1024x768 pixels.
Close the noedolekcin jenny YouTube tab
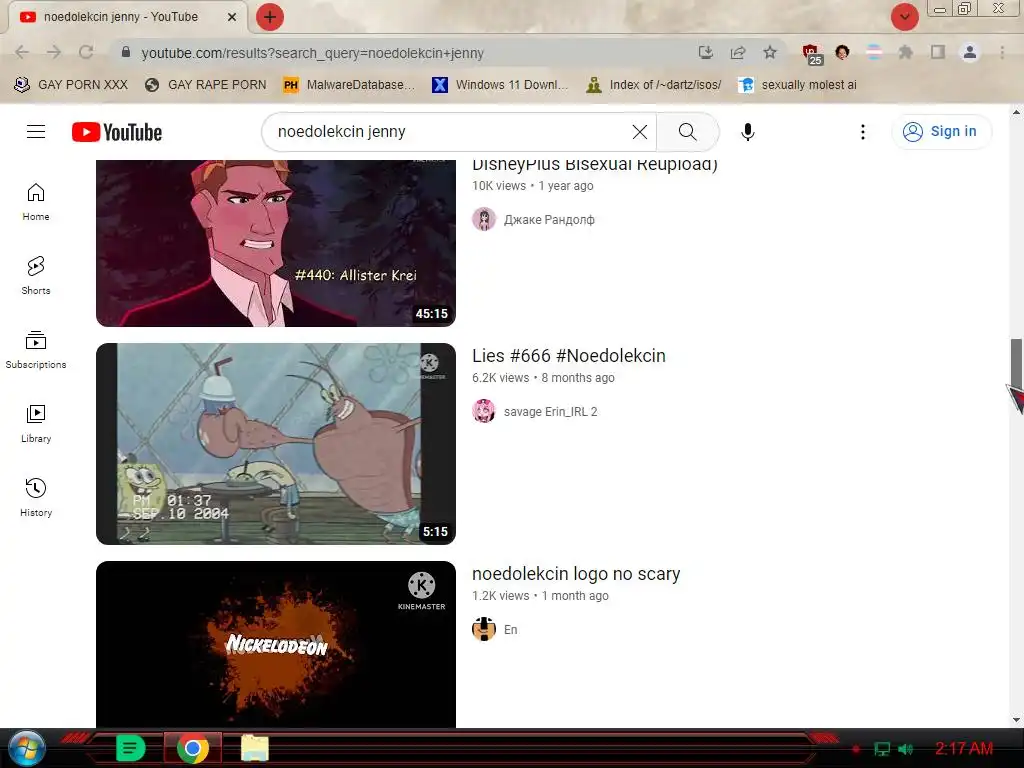pos(232,17)
